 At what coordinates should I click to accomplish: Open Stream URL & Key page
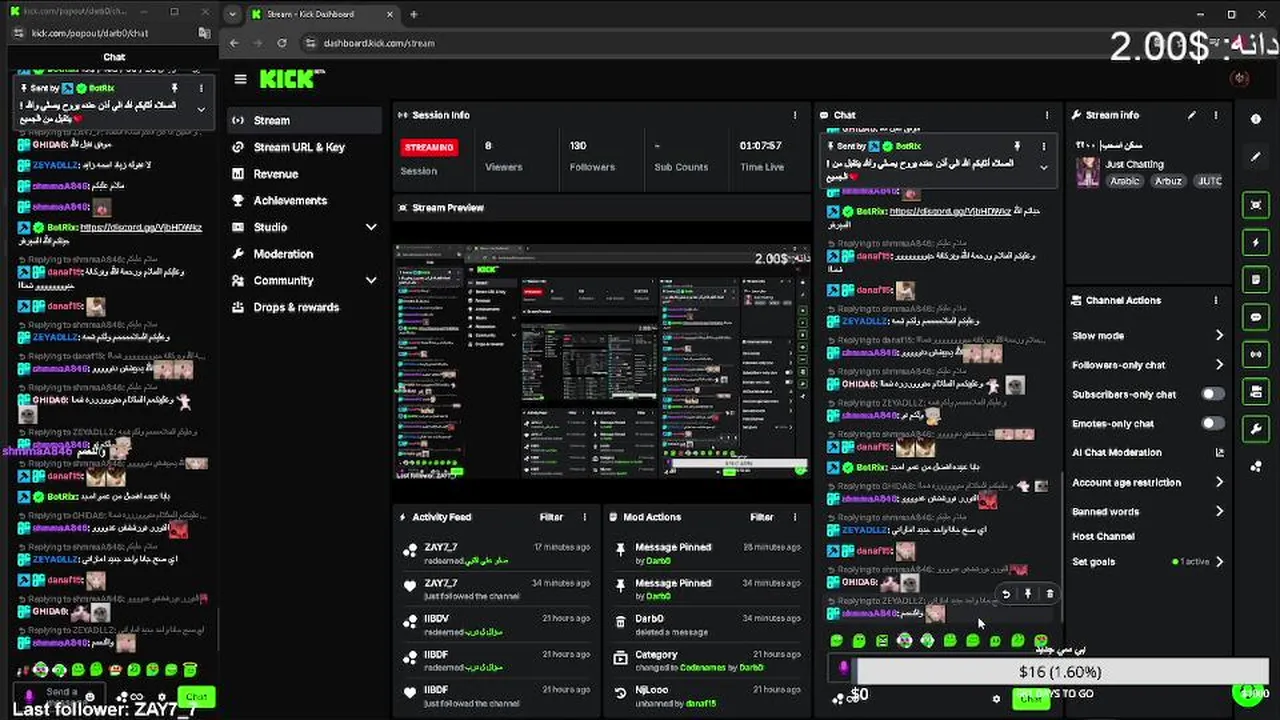tap(305, 147)
